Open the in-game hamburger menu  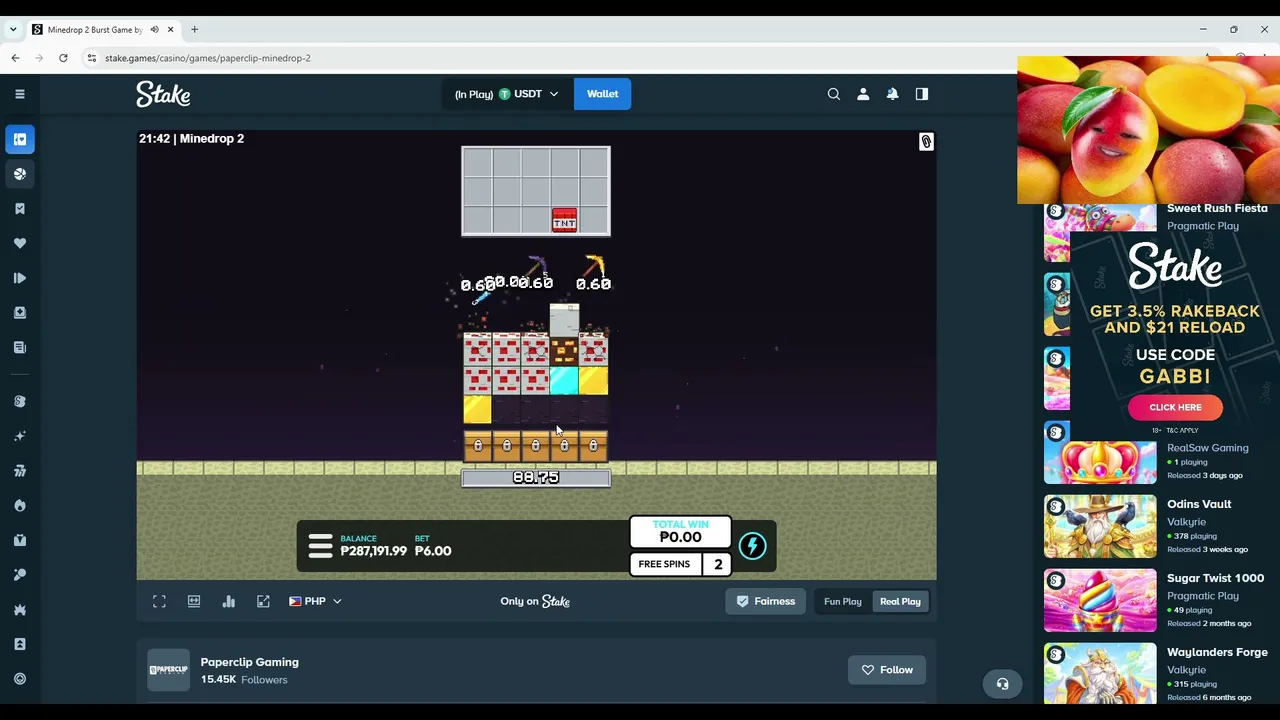tap(320, 546)
